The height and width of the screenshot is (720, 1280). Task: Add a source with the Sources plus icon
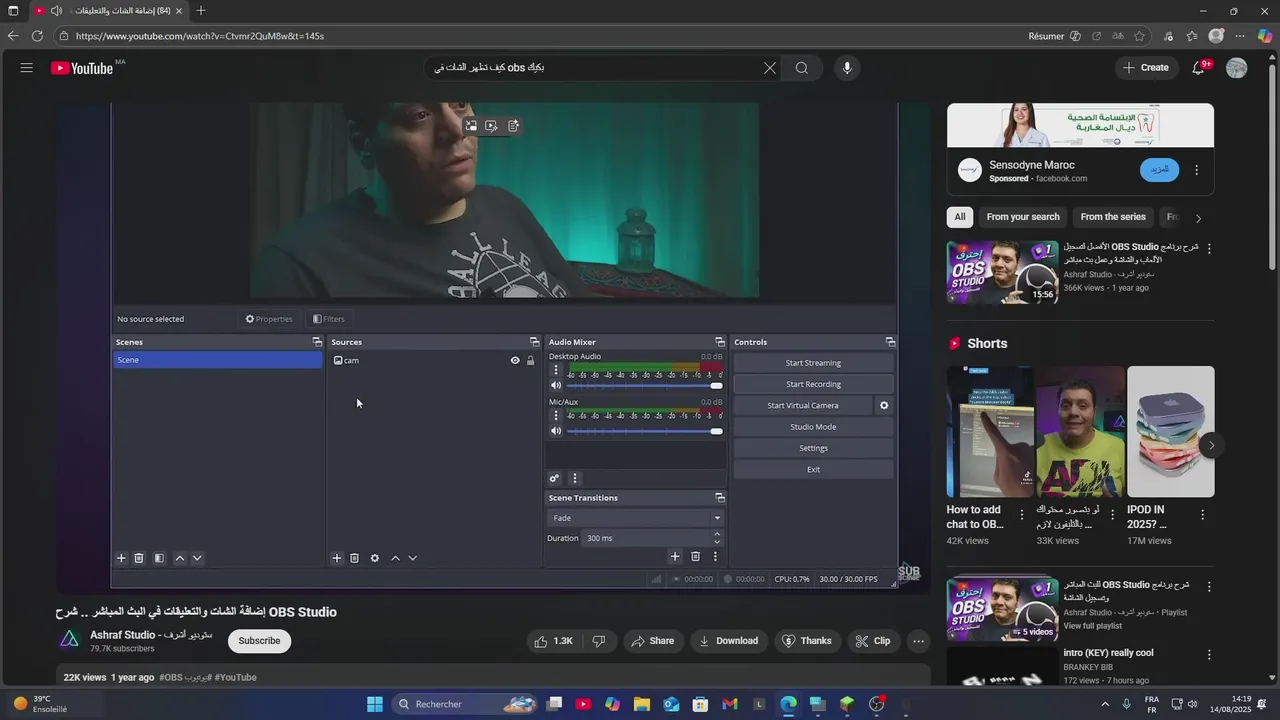pos(337,558)
